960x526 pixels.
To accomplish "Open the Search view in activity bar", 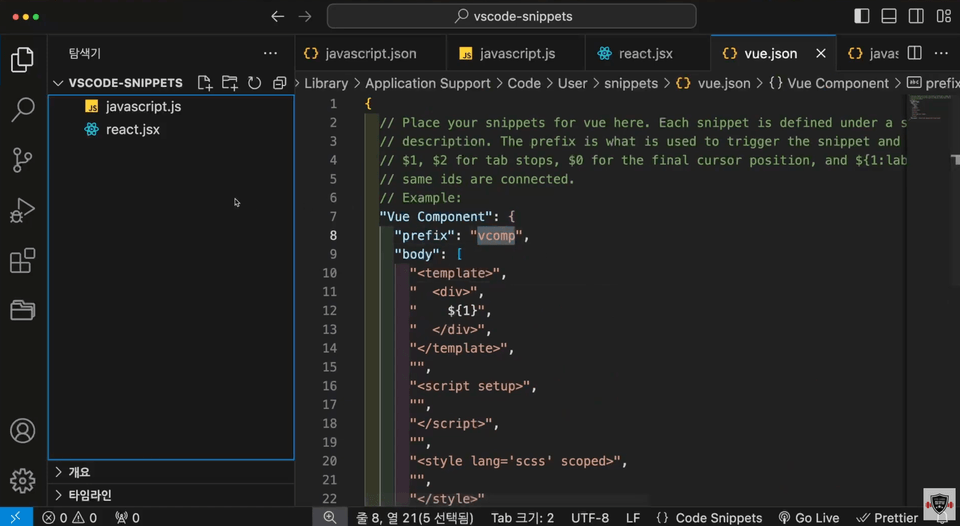I will [23, 110].
